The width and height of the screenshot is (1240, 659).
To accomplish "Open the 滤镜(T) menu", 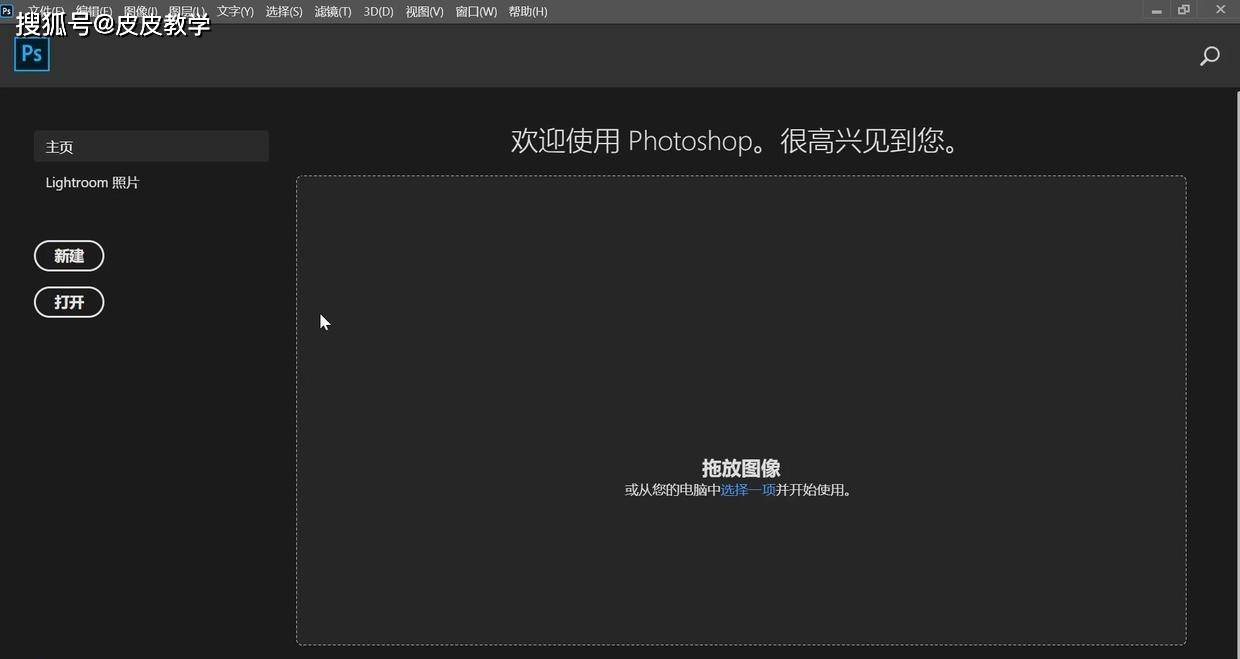I will click(333, 12).
